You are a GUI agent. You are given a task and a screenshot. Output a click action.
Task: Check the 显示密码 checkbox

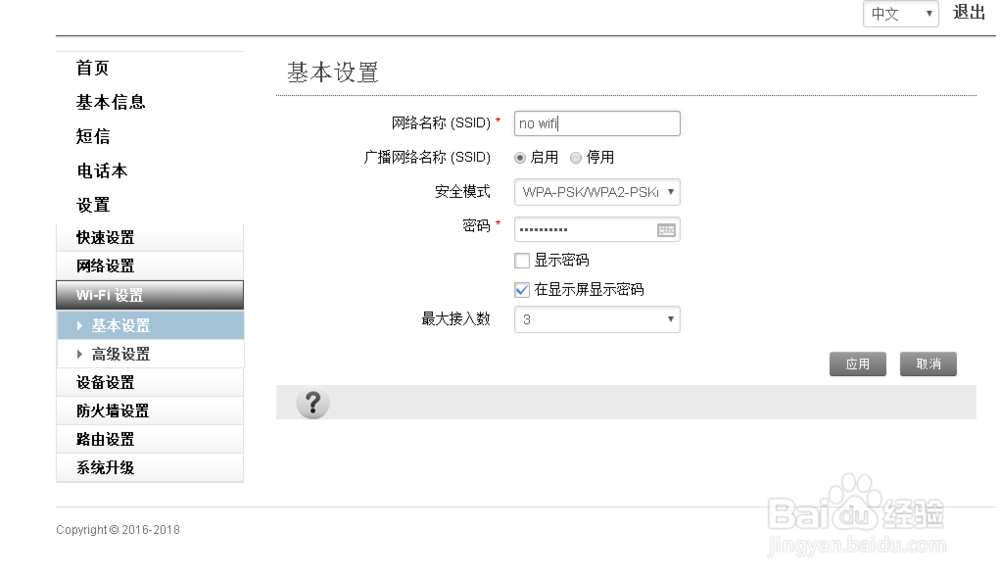pyautogui.click(x=521, y=260)
